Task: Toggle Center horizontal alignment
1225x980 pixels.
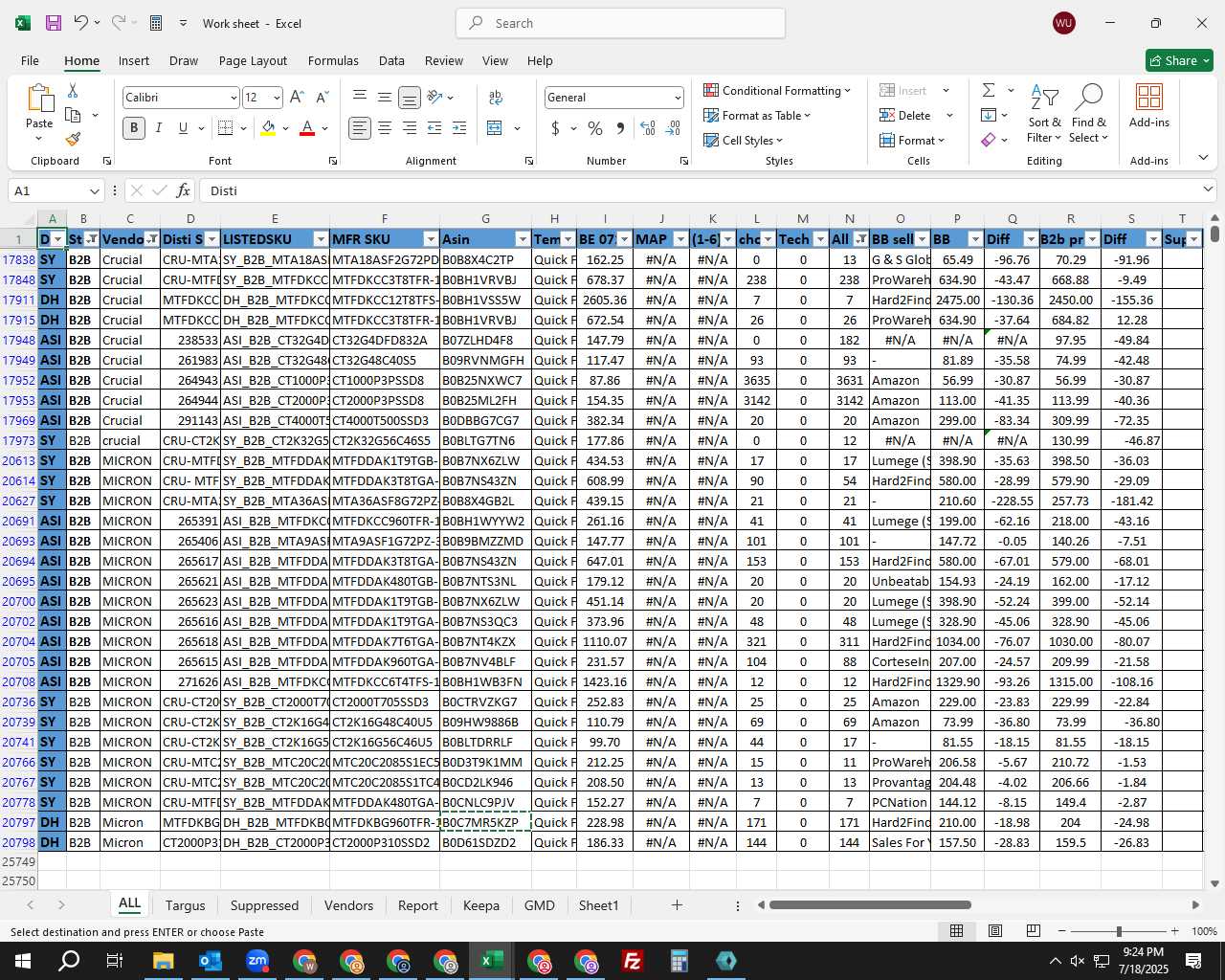Action: click(385, 128)
